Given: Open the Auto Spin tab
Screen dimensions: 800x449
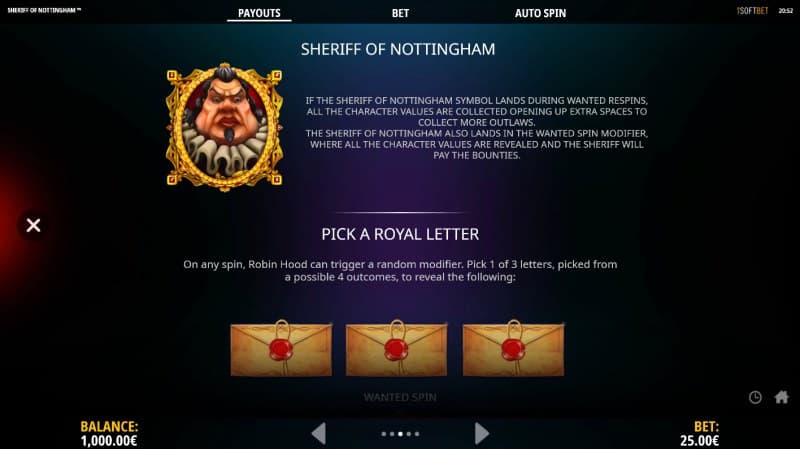Looking at the screenshot, I should tap(540, 13).
